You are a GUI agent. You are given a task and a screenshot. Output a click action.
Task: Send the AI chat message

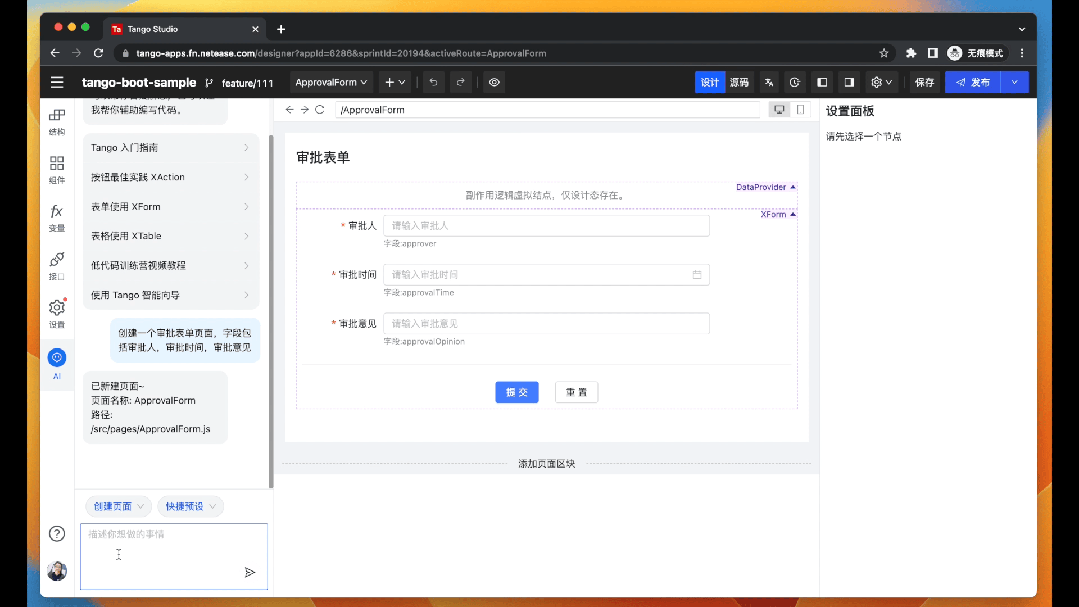point(250,572)
